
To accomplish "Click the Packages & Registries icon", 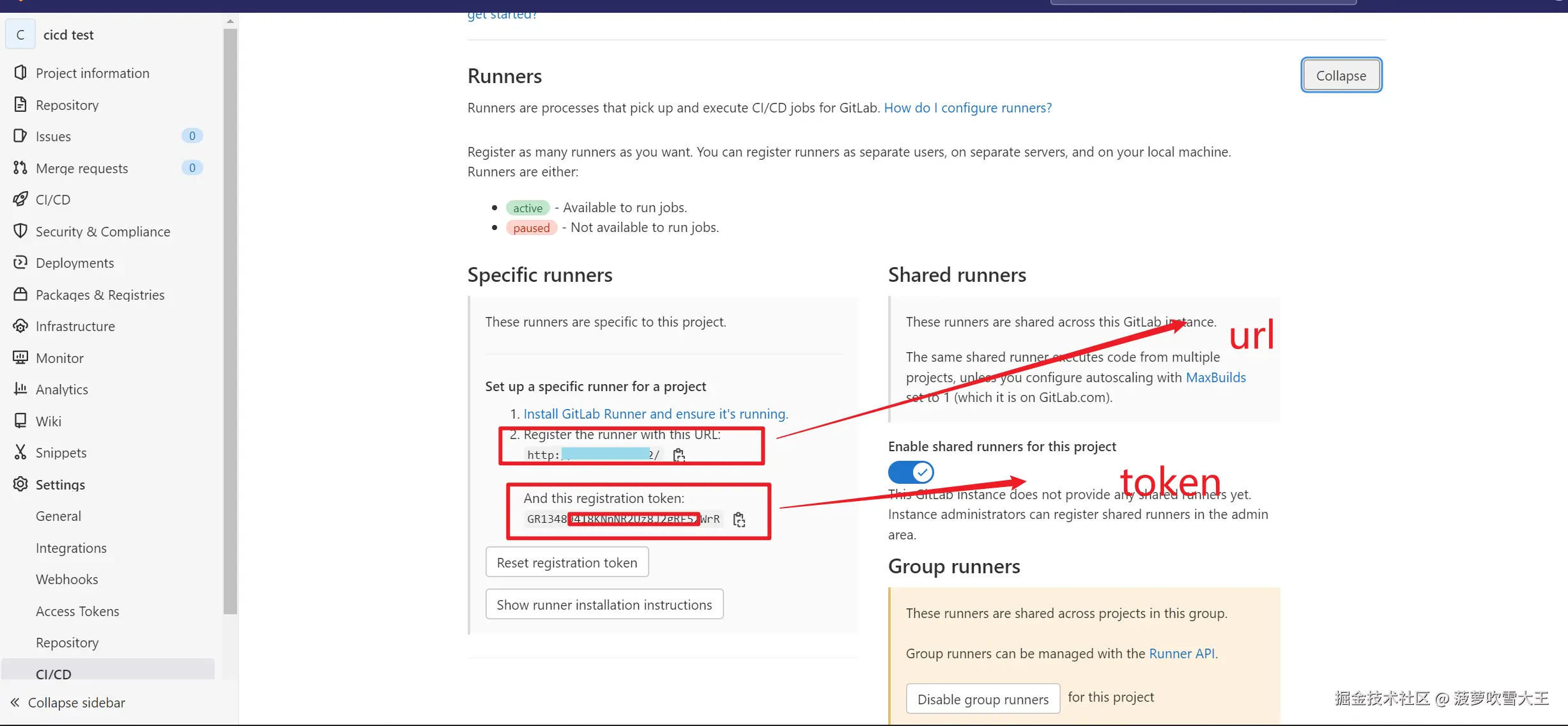I will pyautogui.click(x=20, y=295).
